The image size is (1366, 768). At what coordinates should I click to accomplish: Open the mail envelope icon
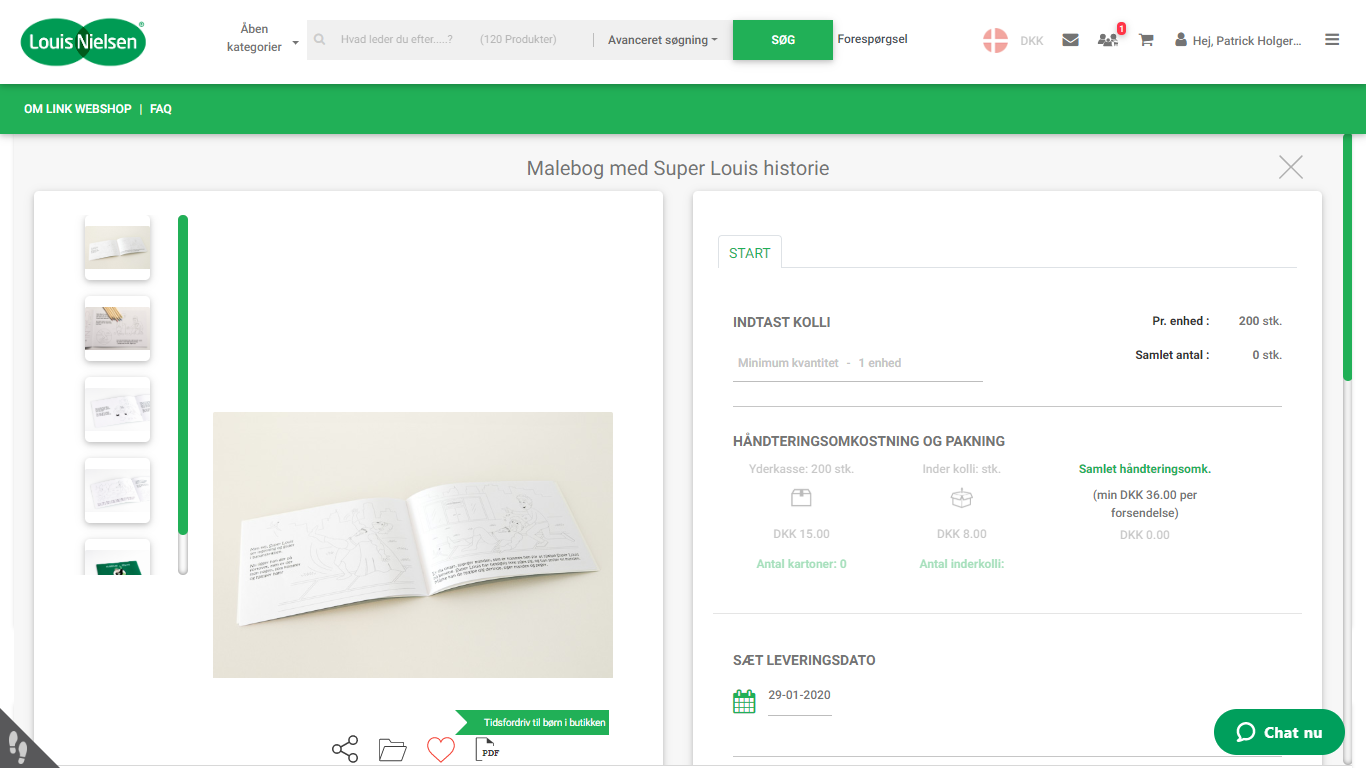pos(1070,41)
